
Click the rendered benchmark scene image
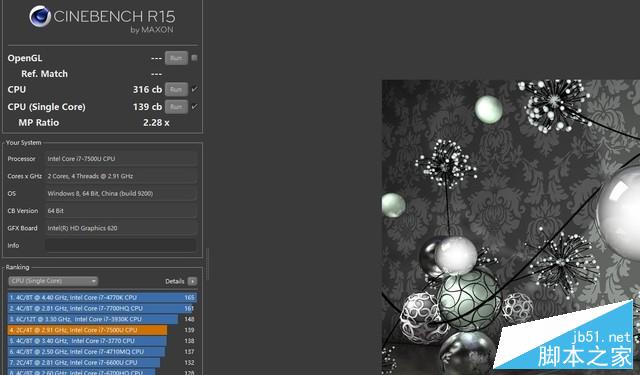coord(511,227)
